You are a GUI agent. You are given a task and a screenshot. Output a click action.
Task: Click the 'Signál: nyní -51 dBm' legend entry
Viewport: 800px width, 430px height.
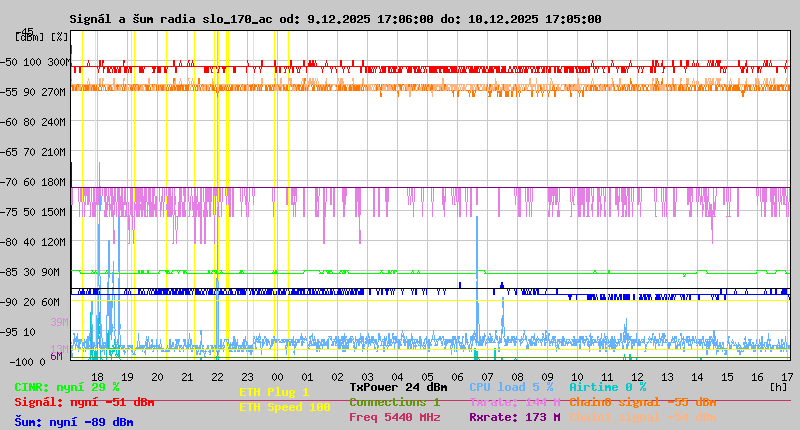[x=84, y=402]
